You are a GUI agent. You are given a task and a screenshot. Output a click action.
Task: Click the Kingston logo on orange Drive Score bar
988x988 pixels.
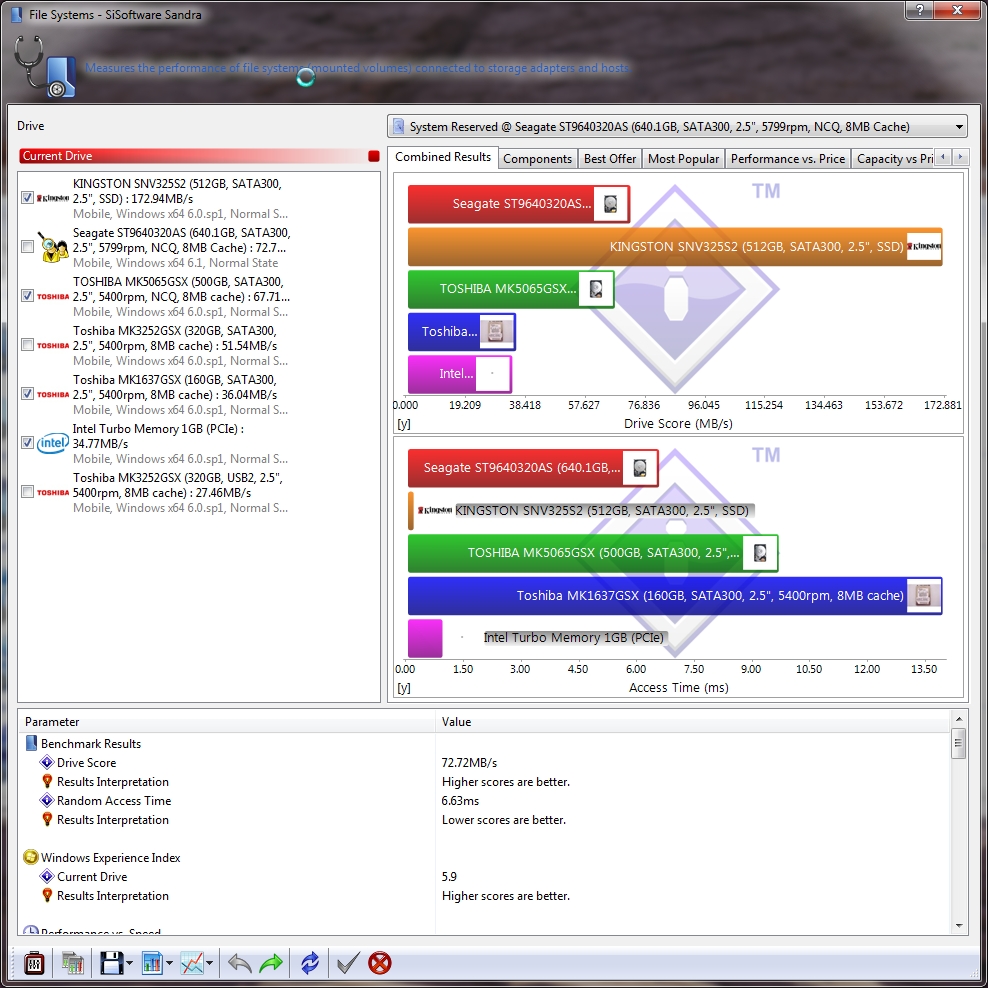(x=924, y=246)
